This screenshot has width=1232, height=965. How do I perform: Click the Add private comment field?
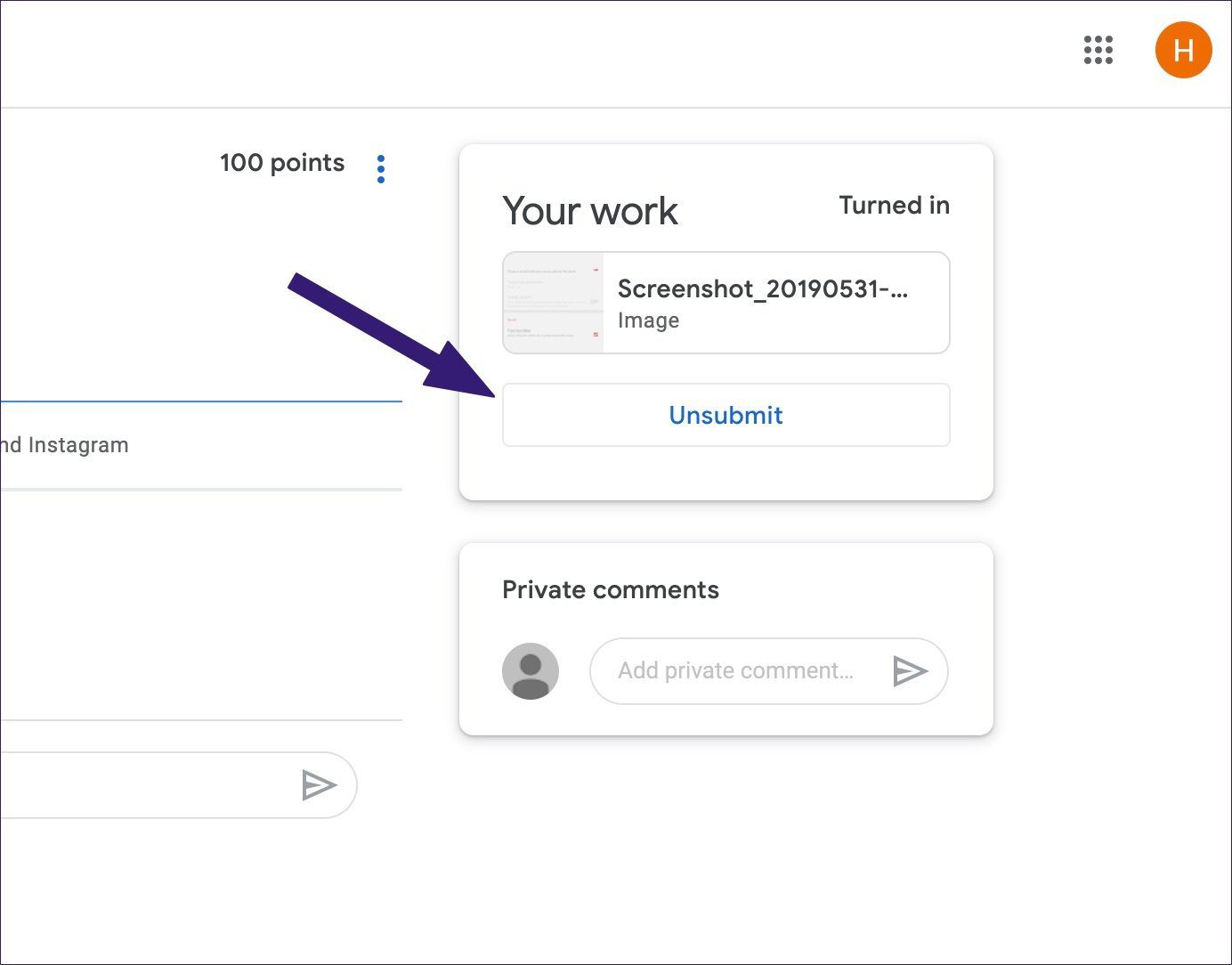click(x=737, y=670)
